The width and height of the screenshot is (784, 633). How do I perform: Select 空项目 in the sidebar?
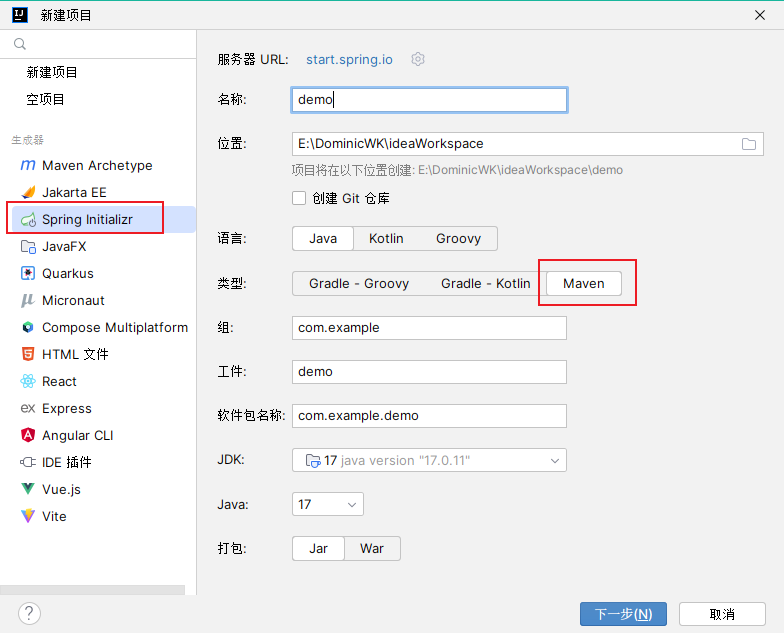46,99
